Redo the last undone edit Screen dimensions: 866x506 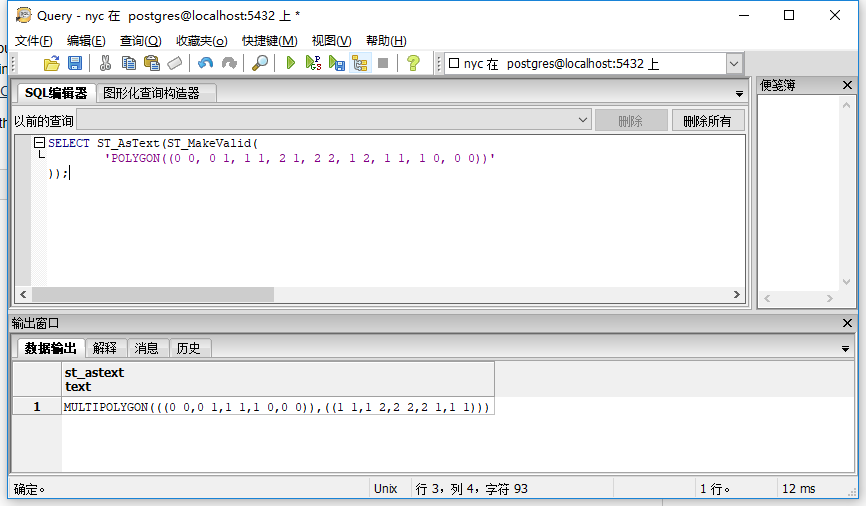coord(229,64)
